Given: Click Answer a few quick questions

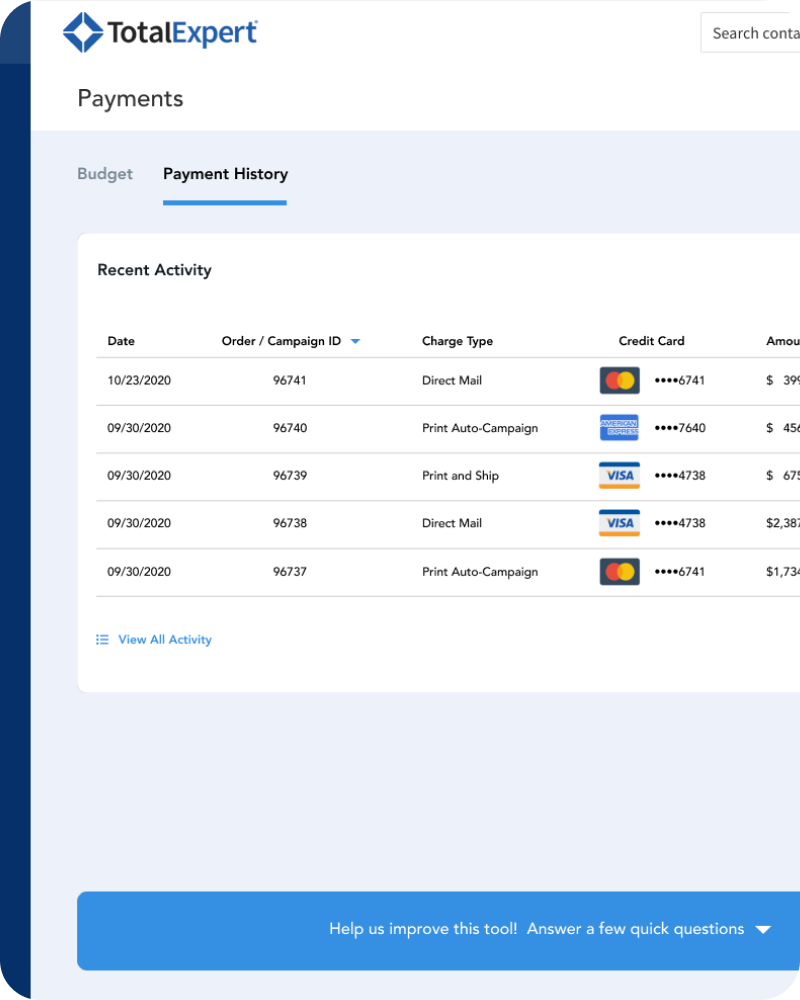Looking at the screenshot, I should point(635,929).
